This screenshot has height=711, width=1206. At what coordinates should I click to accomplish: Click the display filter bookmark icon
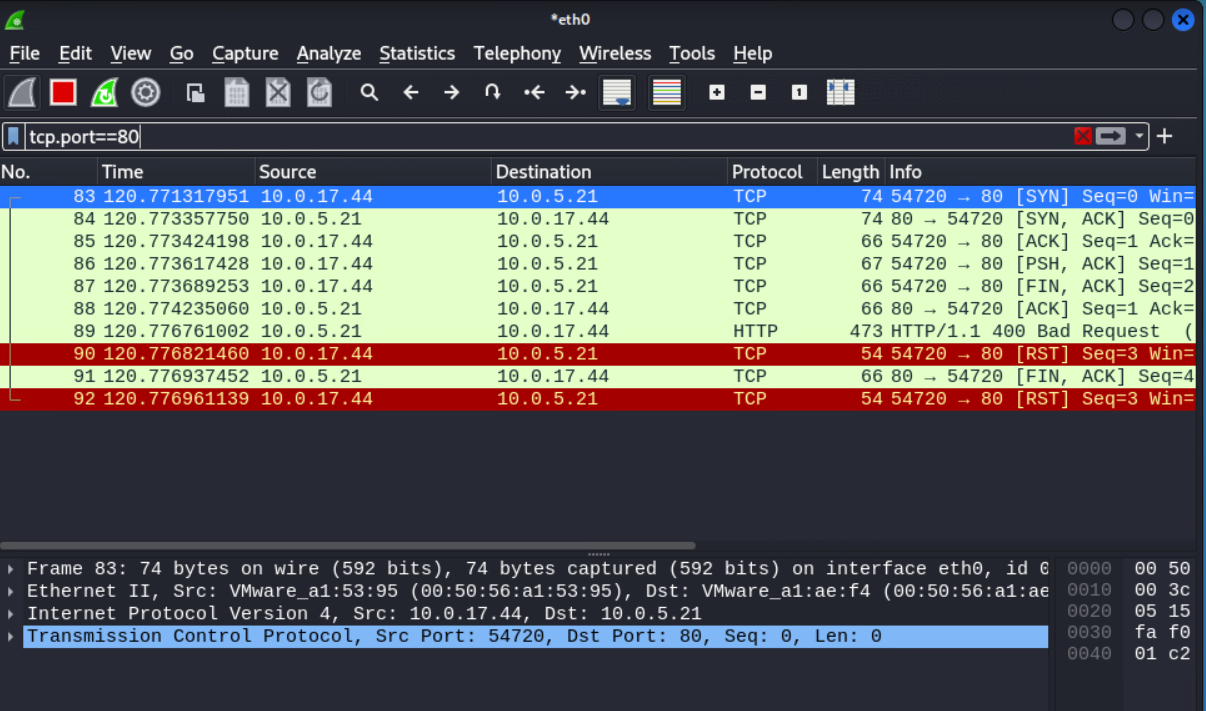coord(13,137)
